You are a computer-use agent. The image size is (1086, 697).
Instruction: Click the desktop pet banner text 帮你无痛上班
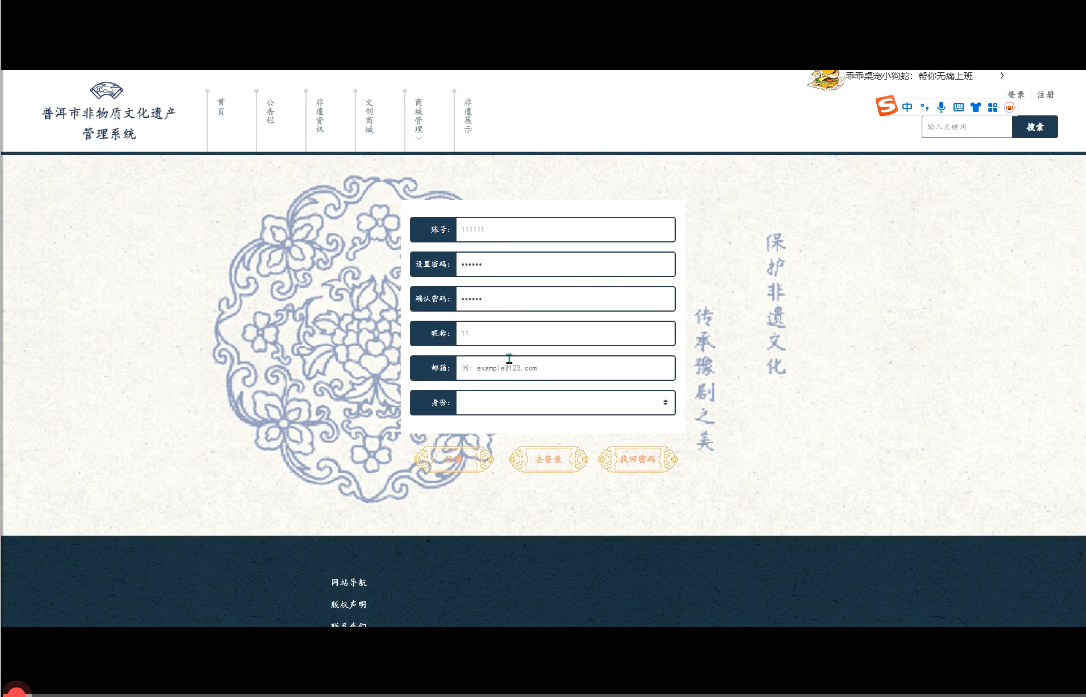(x=945, y=76)
